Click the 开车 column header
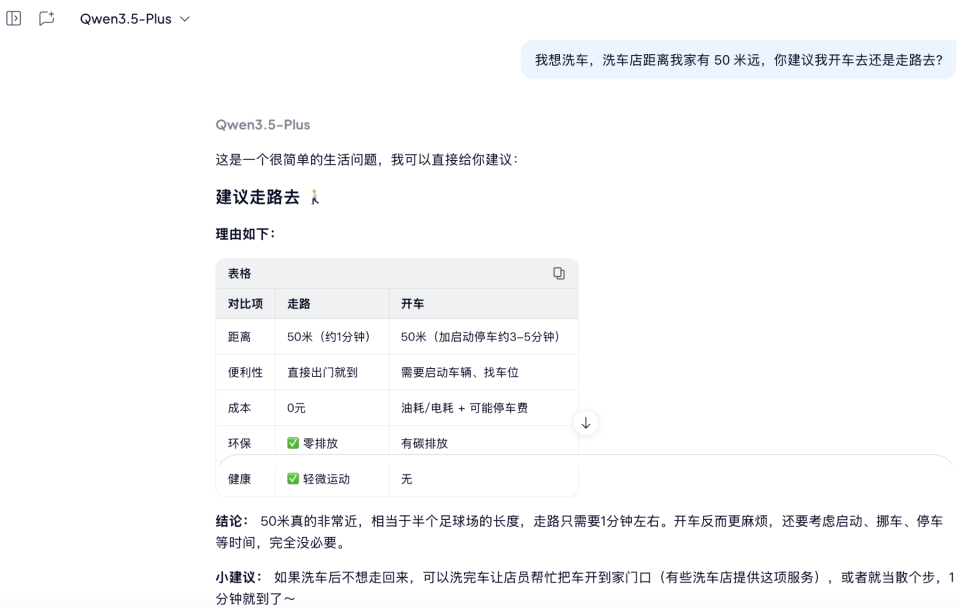The image size is (960, 608). click(x=412, y=302)
